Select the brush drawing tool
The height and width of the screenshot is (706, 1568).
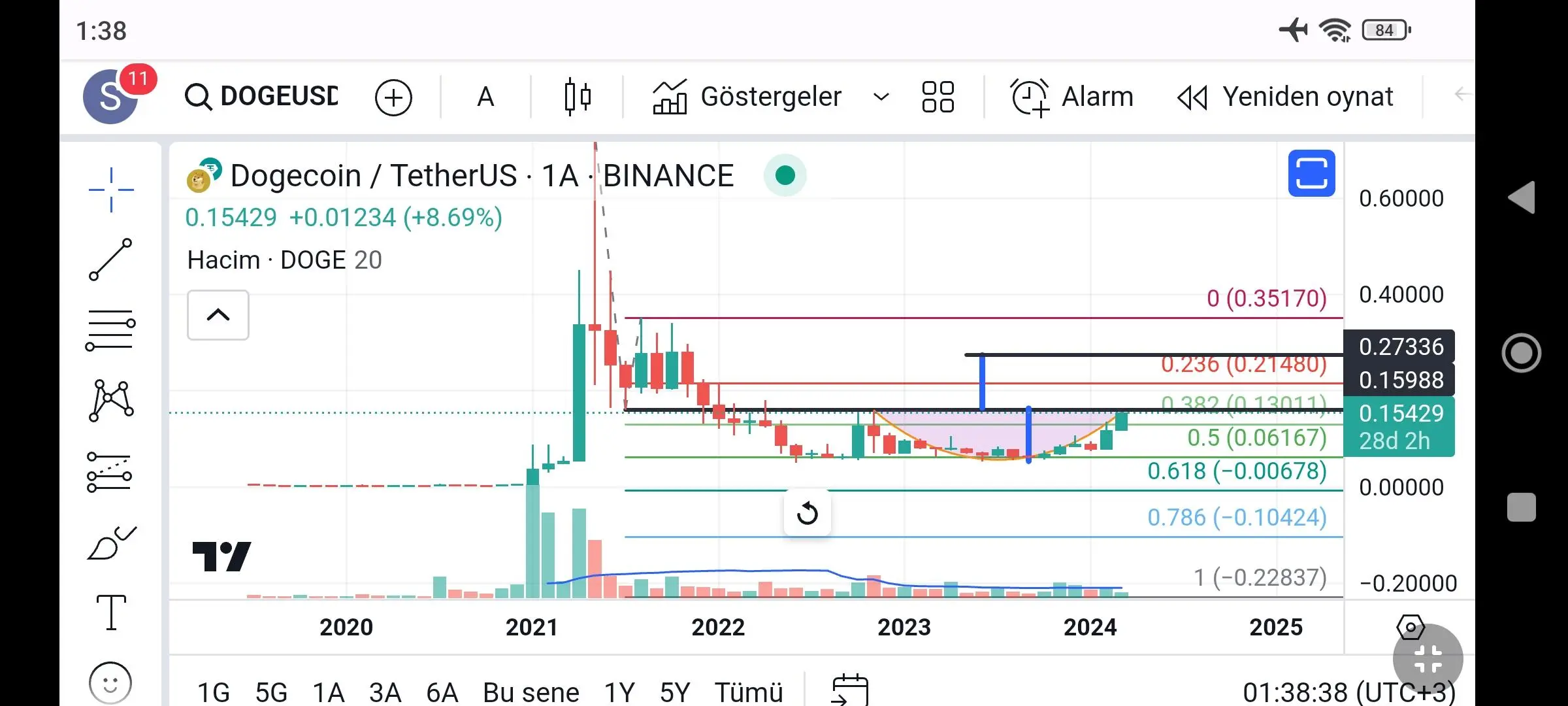(111, 543)
